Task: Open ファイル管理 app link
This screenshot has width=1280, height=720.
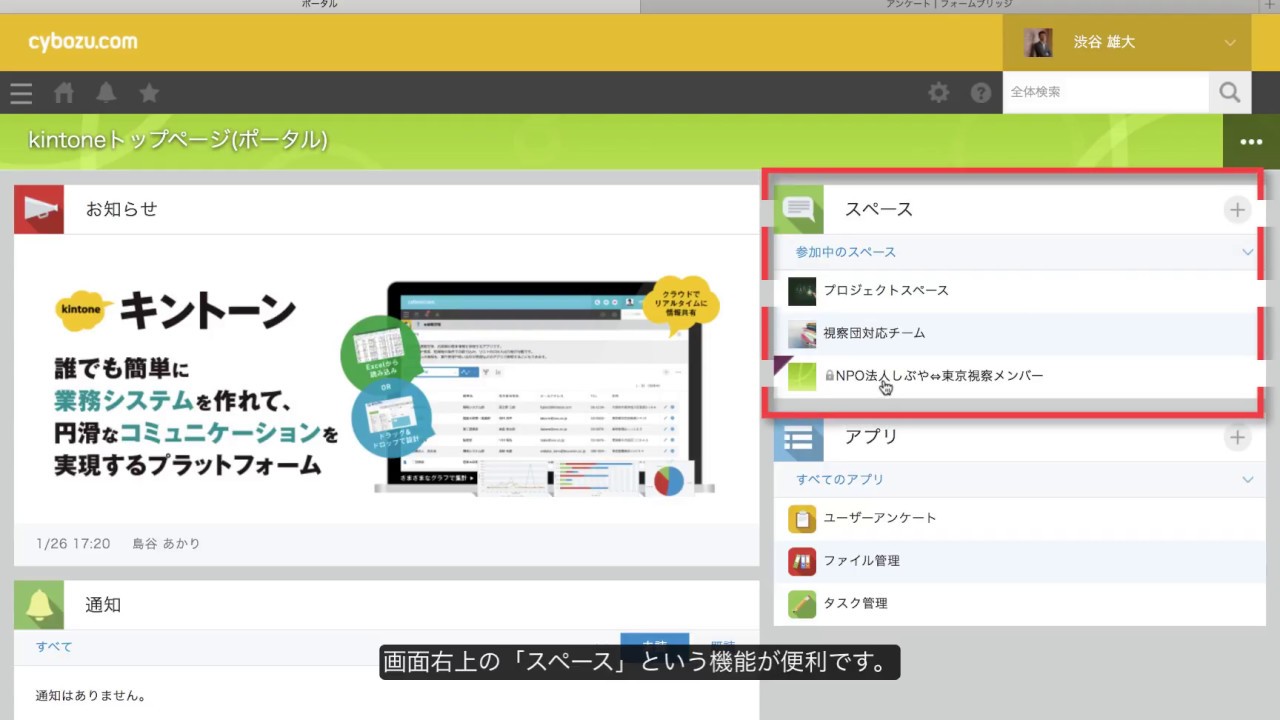Action: tap(862, 562)
